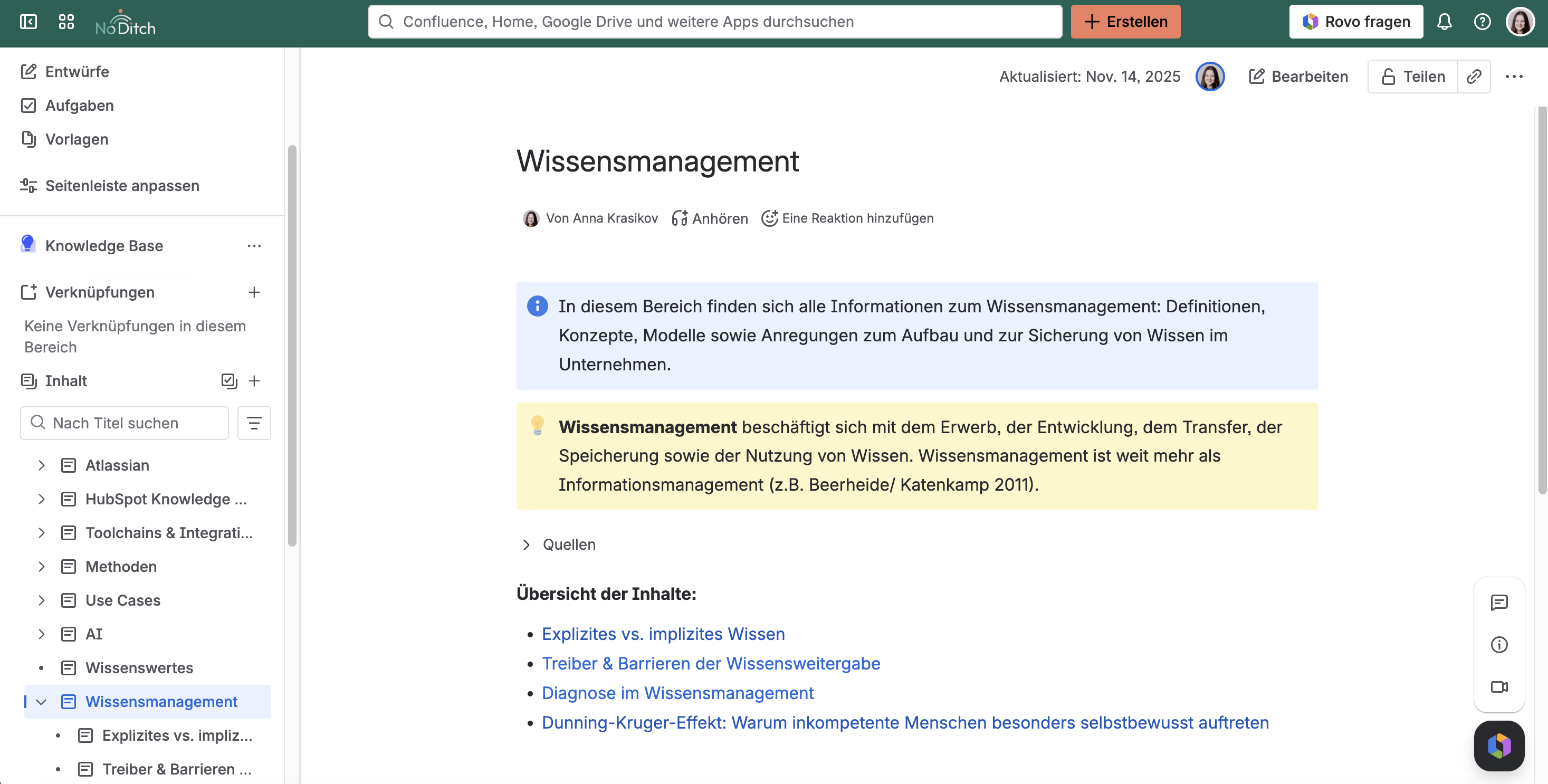Click the Anhören listen button
This screenshot has width=1548, height=784.
[709, 218]
